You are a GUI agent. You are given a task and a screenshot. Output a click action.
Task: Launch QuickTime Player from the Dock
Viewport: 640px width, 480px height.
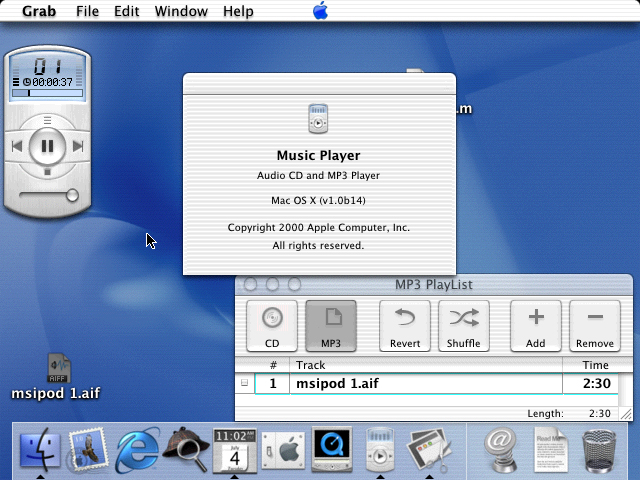[332, 449]
